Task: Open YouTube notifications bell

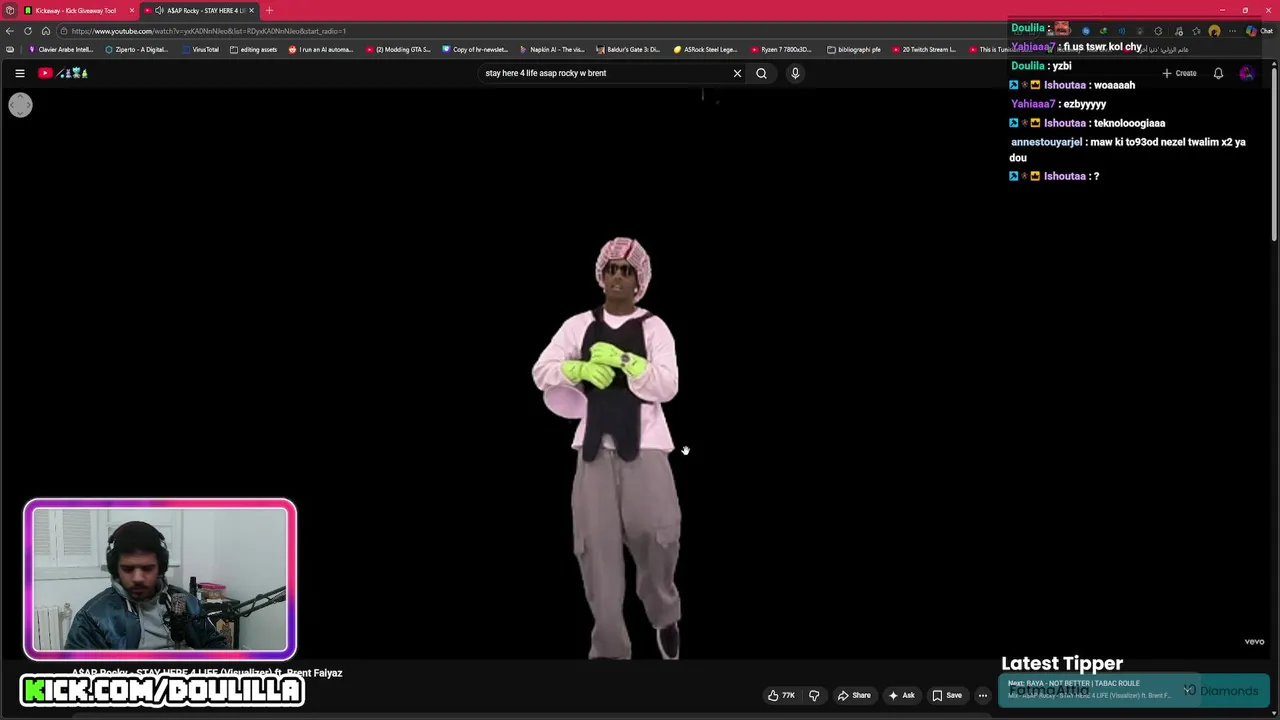Action: tap(1218, 73)
